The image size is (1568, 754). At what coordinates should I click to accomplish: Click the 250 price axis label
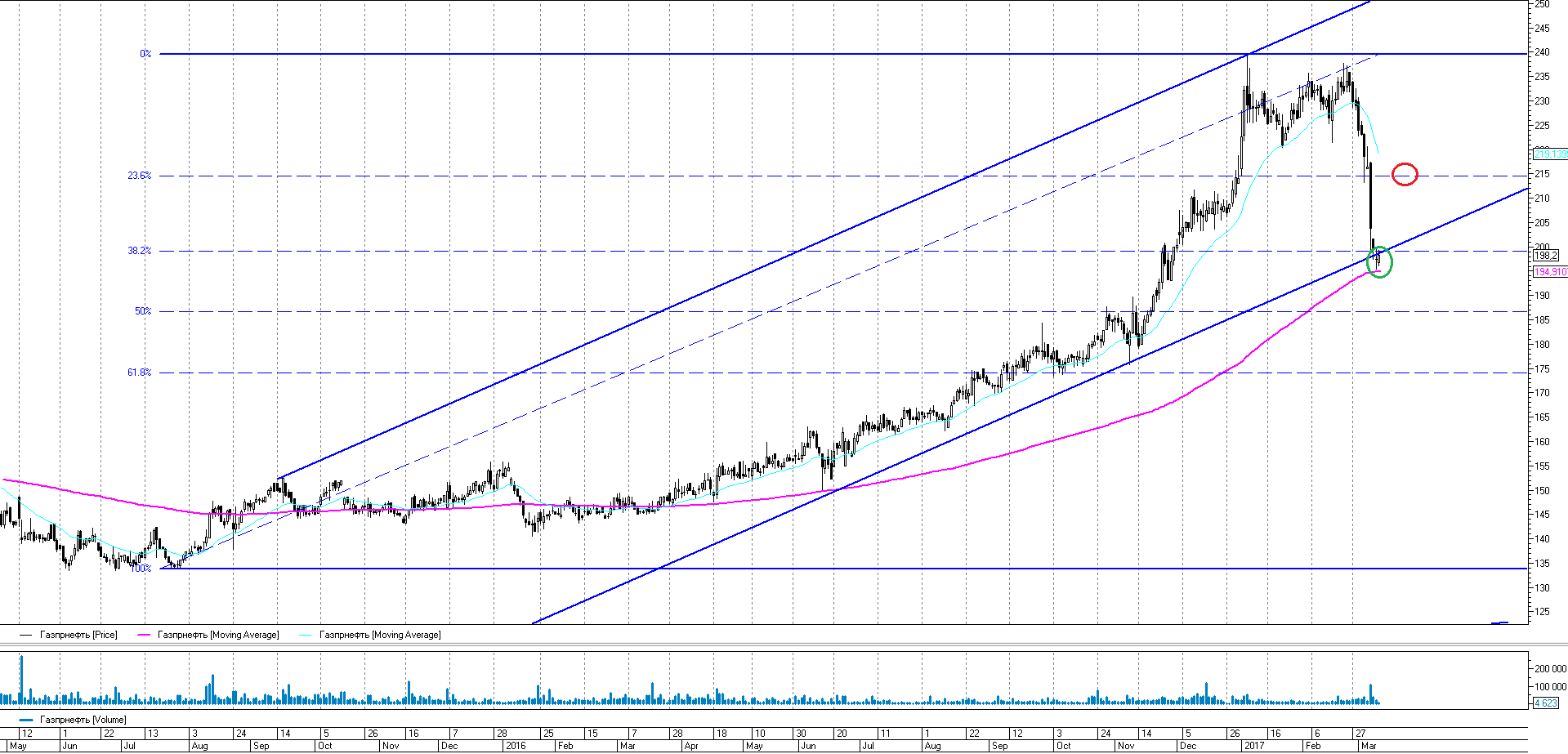point(1542,4)
